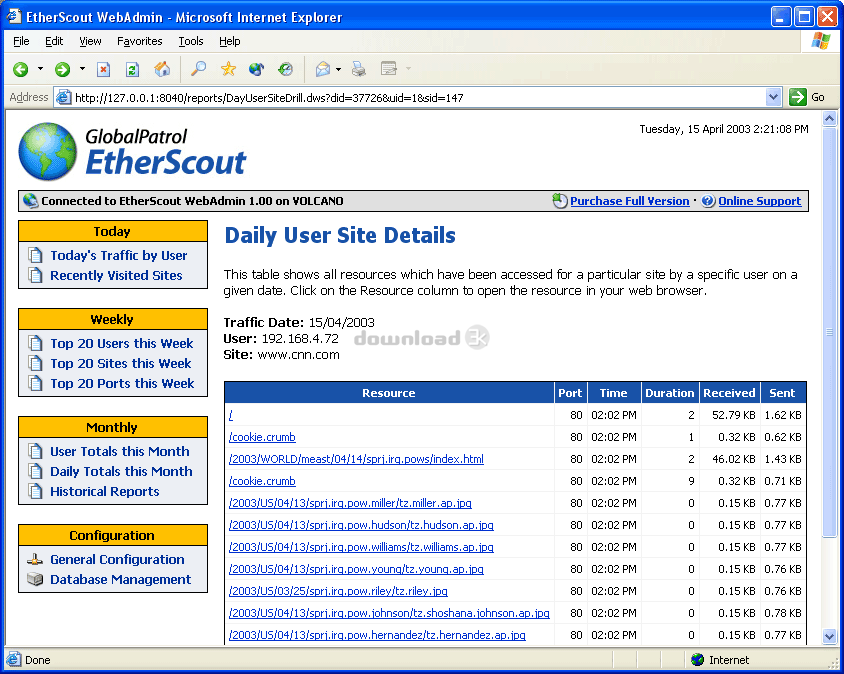Open the File menu
Screen dimensions: 844x674
21,41
